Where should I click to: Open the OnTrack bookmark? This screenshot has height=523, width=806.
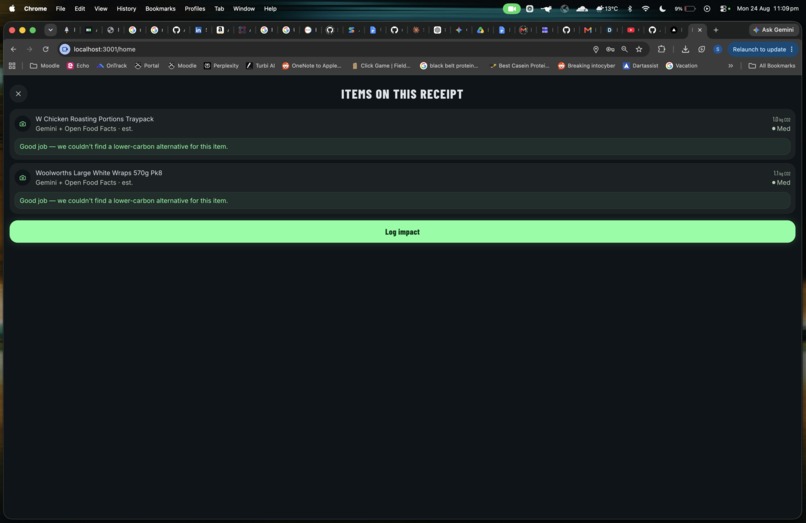[x=112, y=66]
